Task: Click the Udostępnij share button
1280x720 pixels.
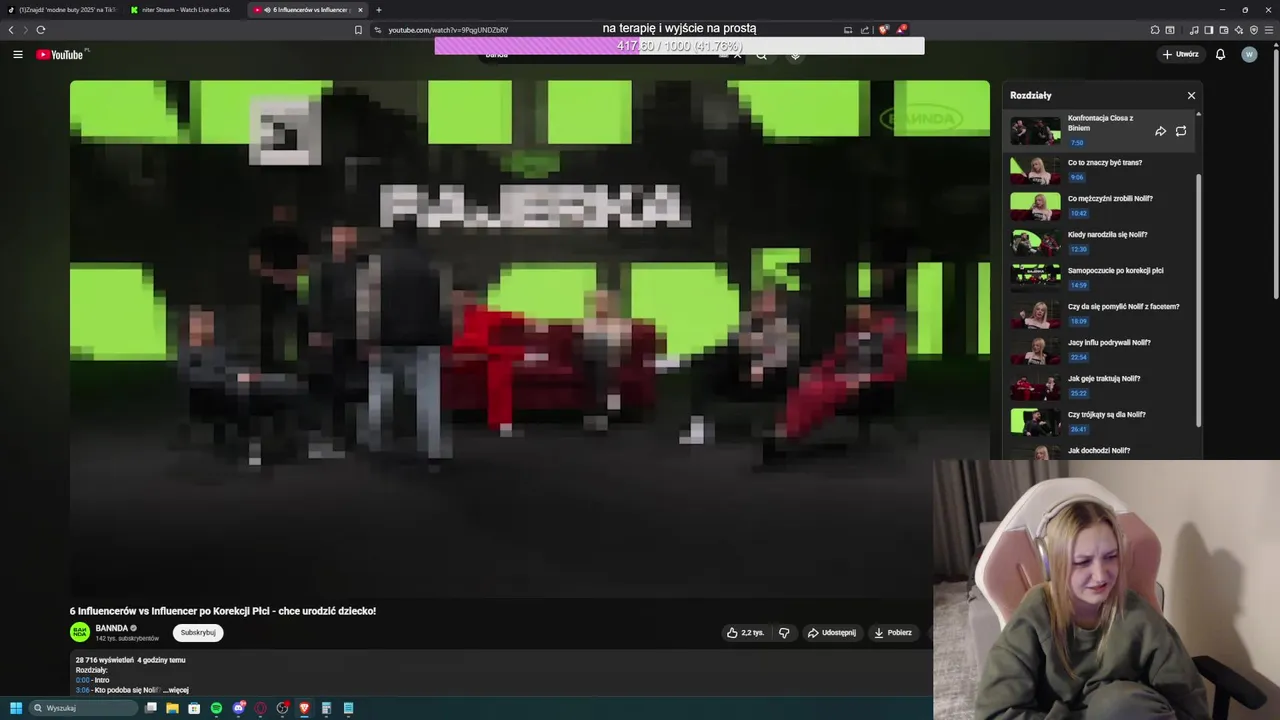Action: click(x=832, y=632)
